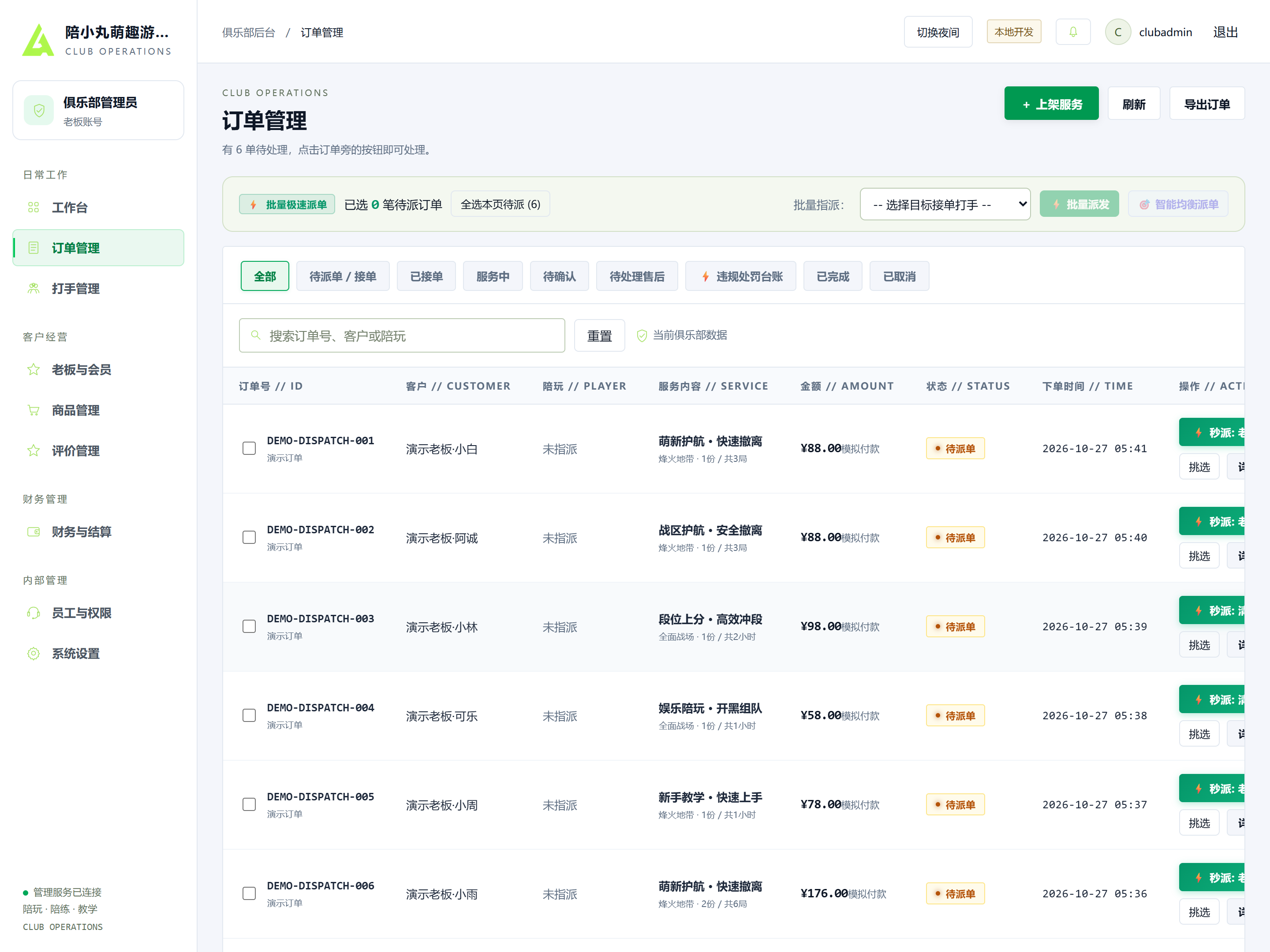Screen dimensions: 1270x952
Task: Click the 秒派 button for DEMO-DISPATCH-004
Action: [1211, 699]
